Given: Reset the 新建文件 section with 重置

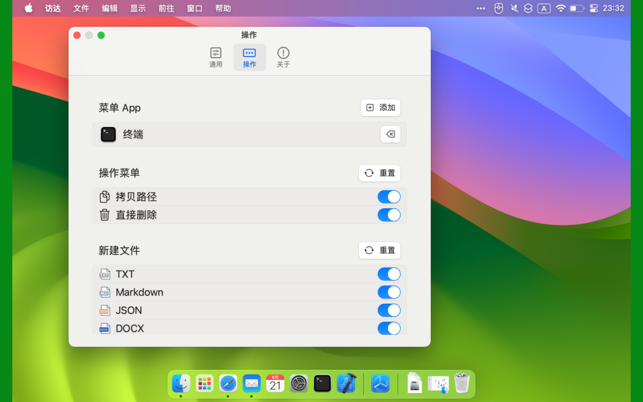Looking at the screenshot, I should (380, 250).
